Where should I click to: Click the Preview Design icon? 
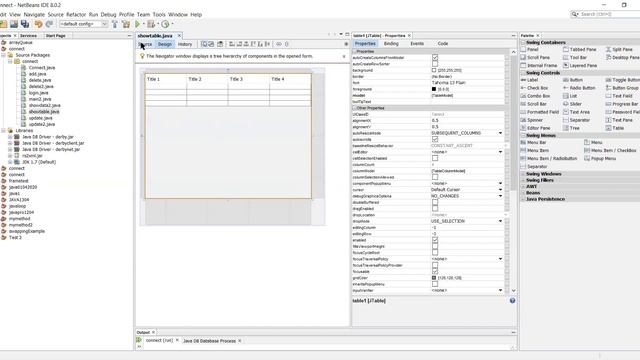pos(220,44)
